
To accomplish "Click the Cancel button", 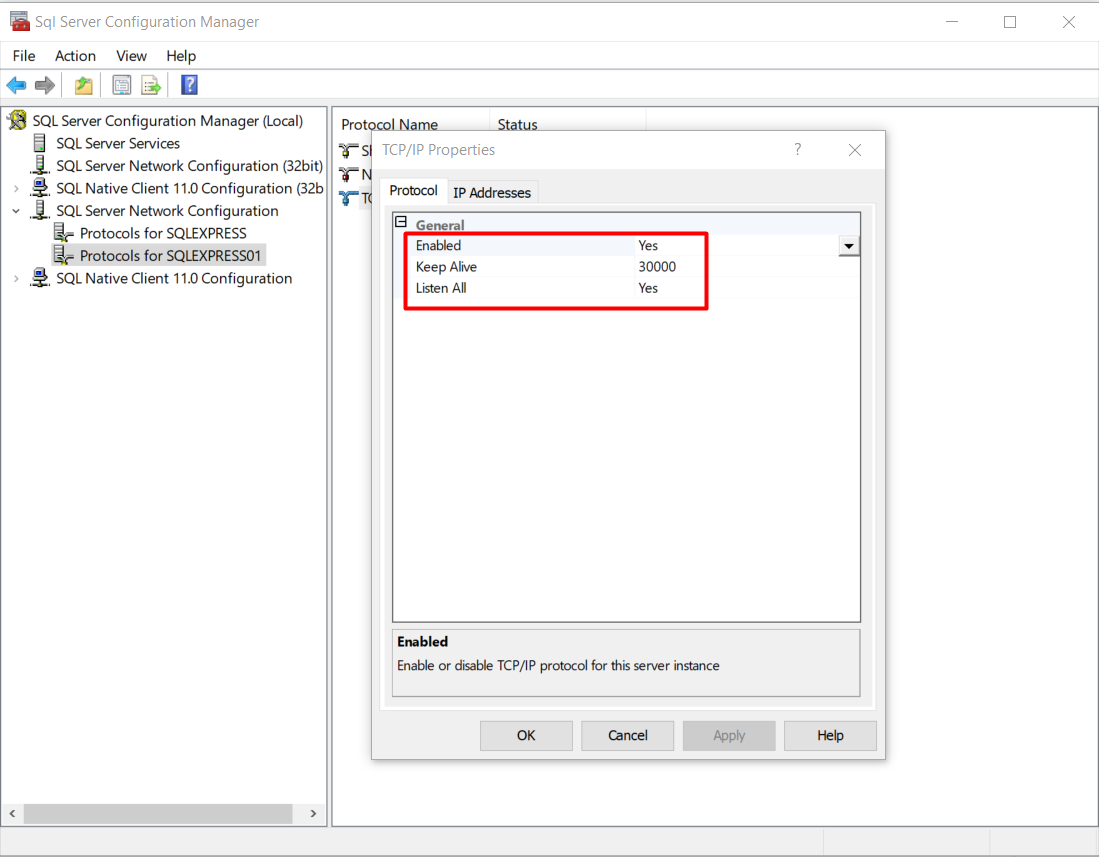I will tap(627, 735).
